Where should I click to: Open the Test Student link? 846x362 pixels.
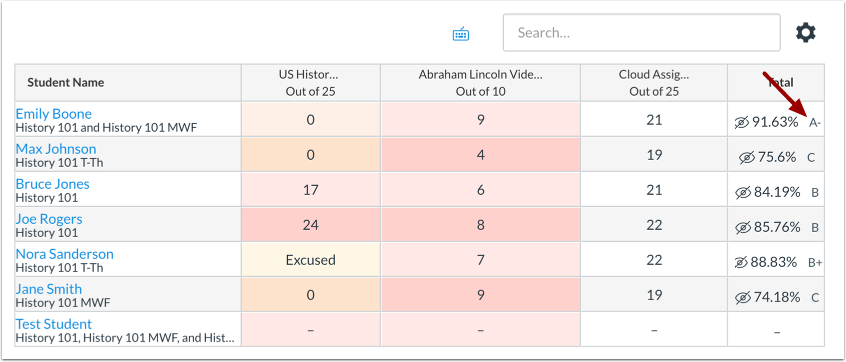click(53, 324)
